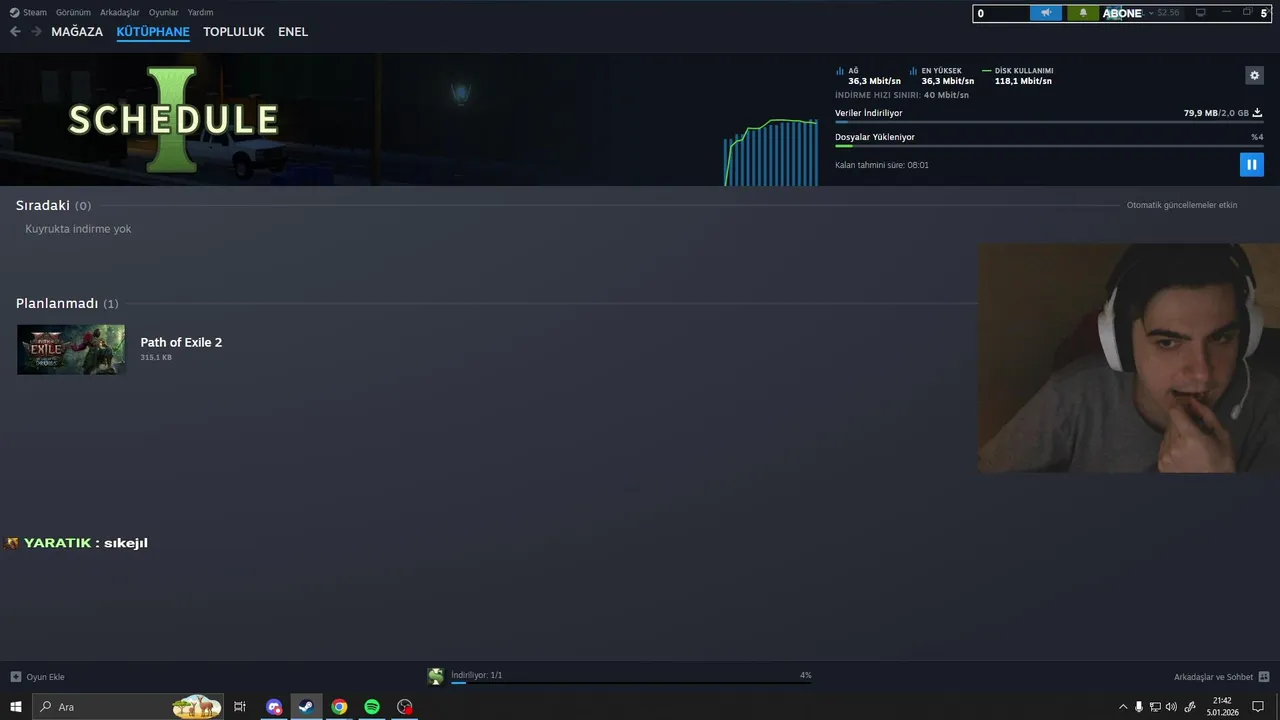Open the Yardım menu
Image resolution: width=1280 pixels, height=720 pixels.
(x=201, y=12)
